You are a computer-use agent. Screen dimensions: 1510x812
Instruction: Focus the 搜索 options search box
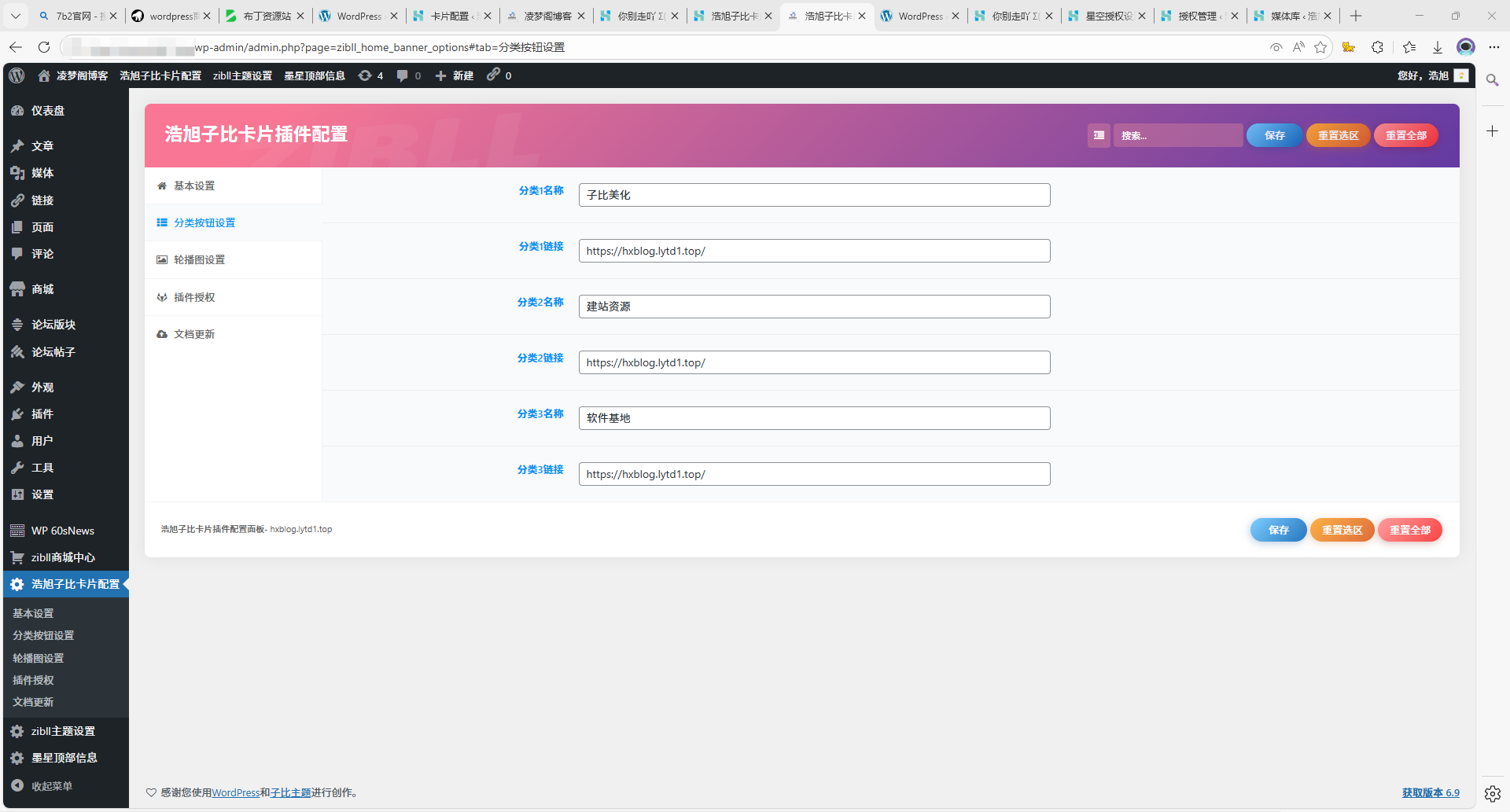coord(1177,135)
